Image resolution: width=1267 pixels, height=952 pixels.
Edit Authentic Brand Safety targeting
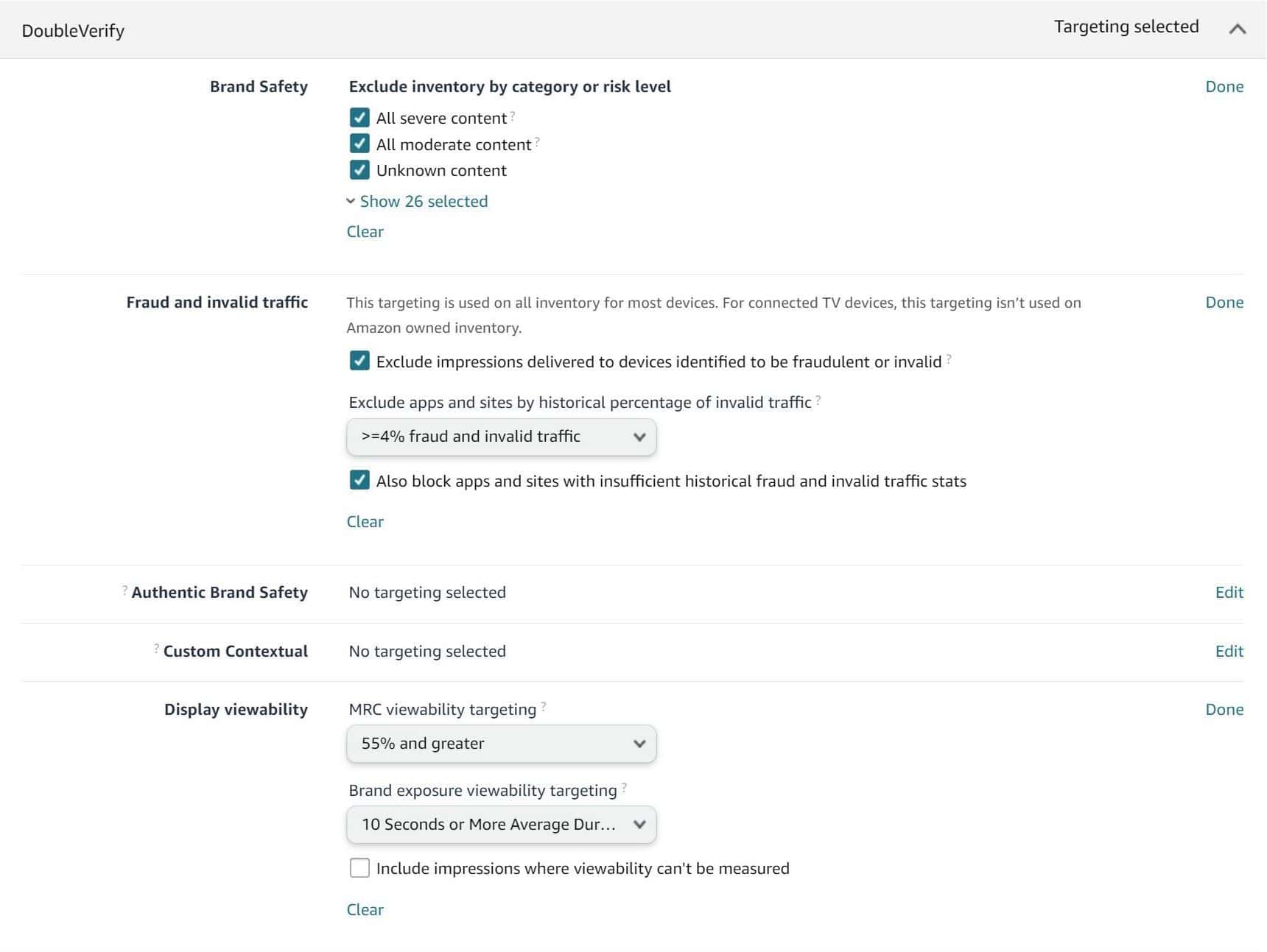pyautogui.click(x=1229, y=591)
